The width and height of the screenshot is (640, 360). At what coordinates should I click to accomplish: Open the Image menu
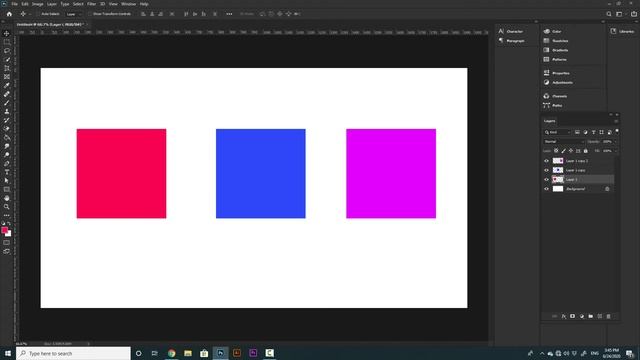[x=38, y=4]
